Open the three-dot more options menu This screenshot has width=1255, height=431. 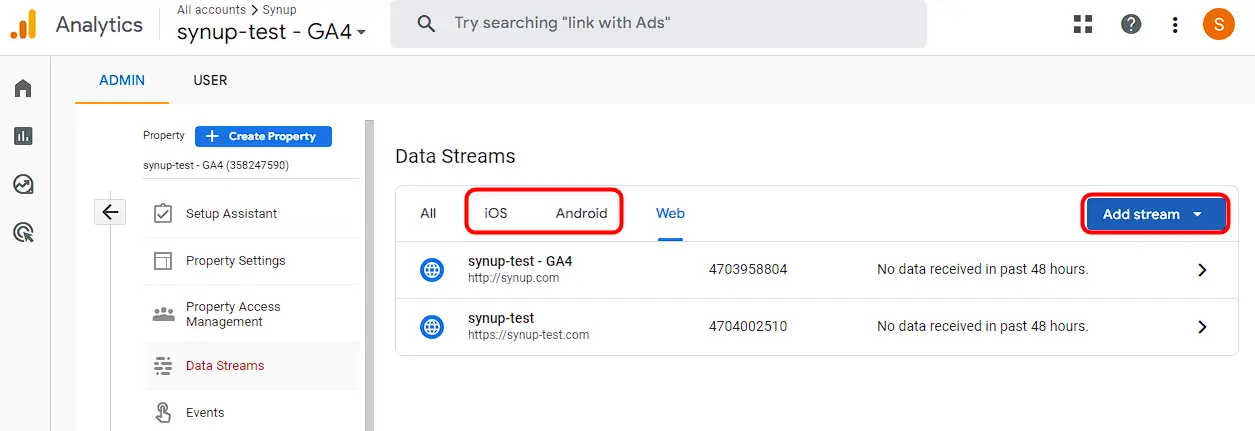(1175, 24)
